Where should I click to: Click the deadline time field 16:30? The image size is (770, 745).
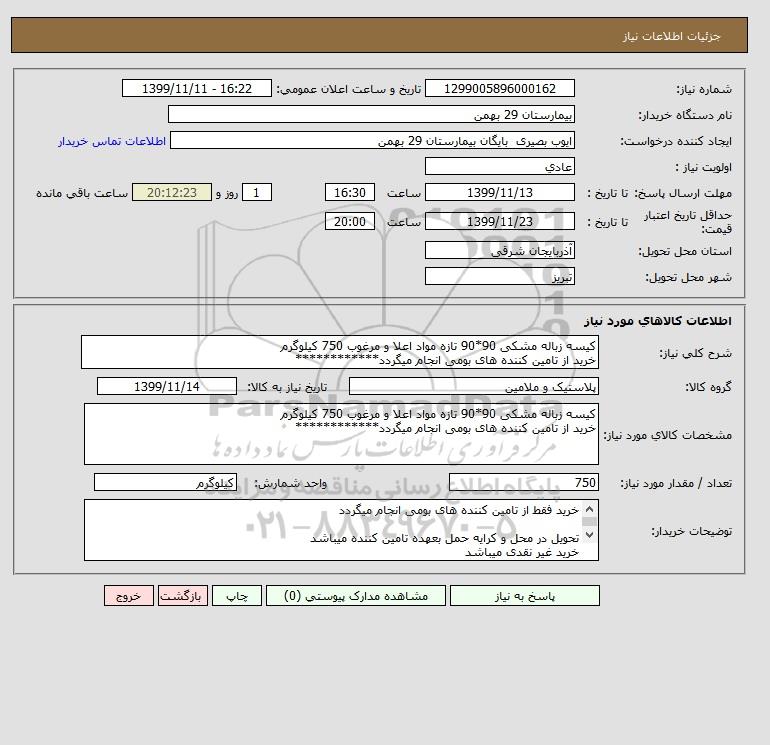click(x=350, y=193)
